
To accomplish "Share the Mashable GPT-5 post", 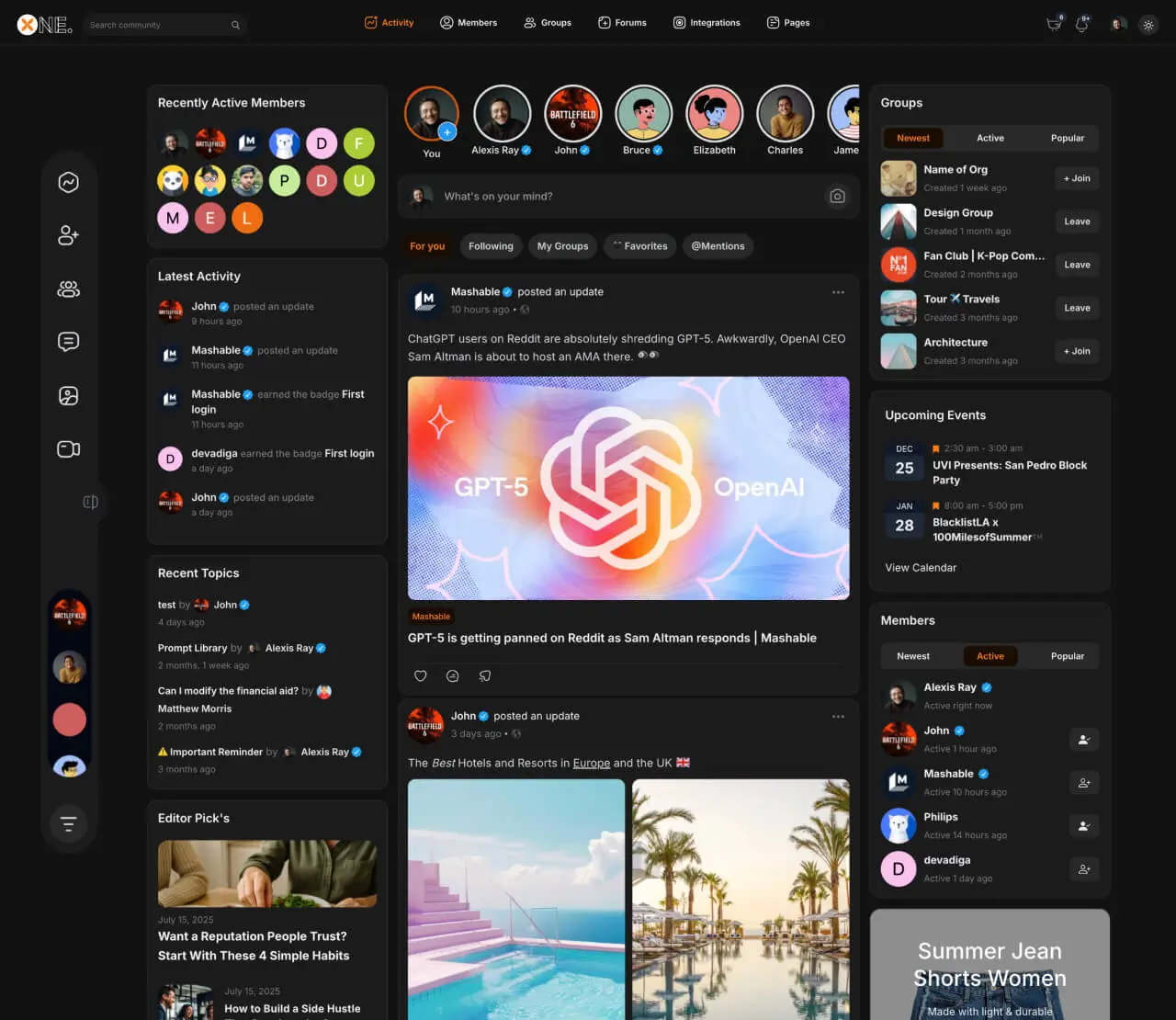I will click(x=485, y=675).
